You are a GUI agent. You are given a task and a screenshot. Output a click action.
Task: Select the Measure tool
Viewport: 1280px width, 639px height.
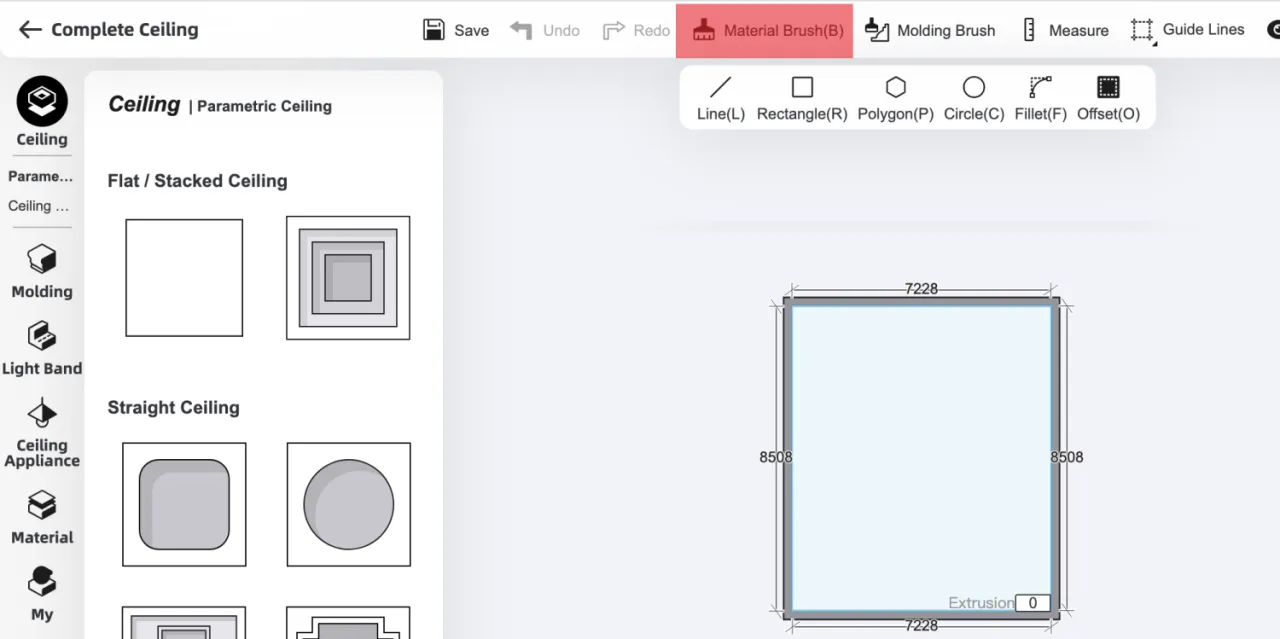1064,30
